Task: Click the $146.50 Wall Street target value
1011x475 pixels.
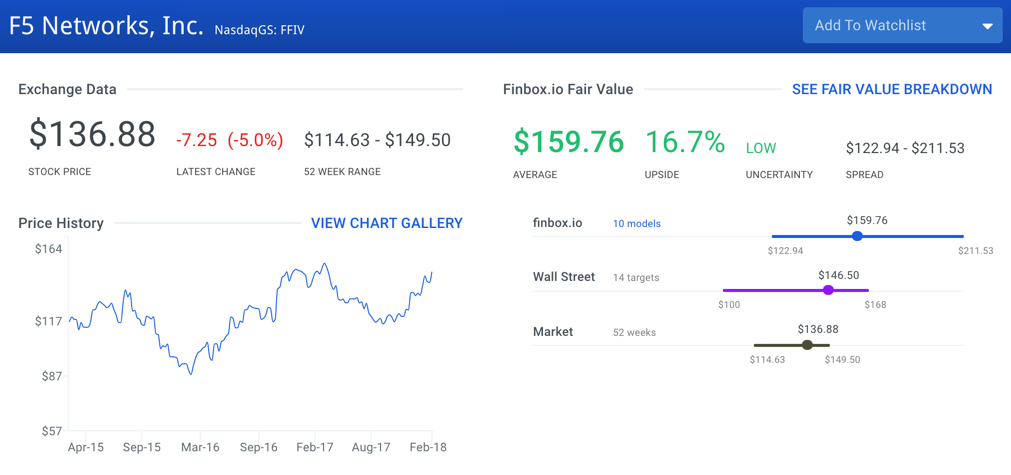Action: (x=839, y=275)
